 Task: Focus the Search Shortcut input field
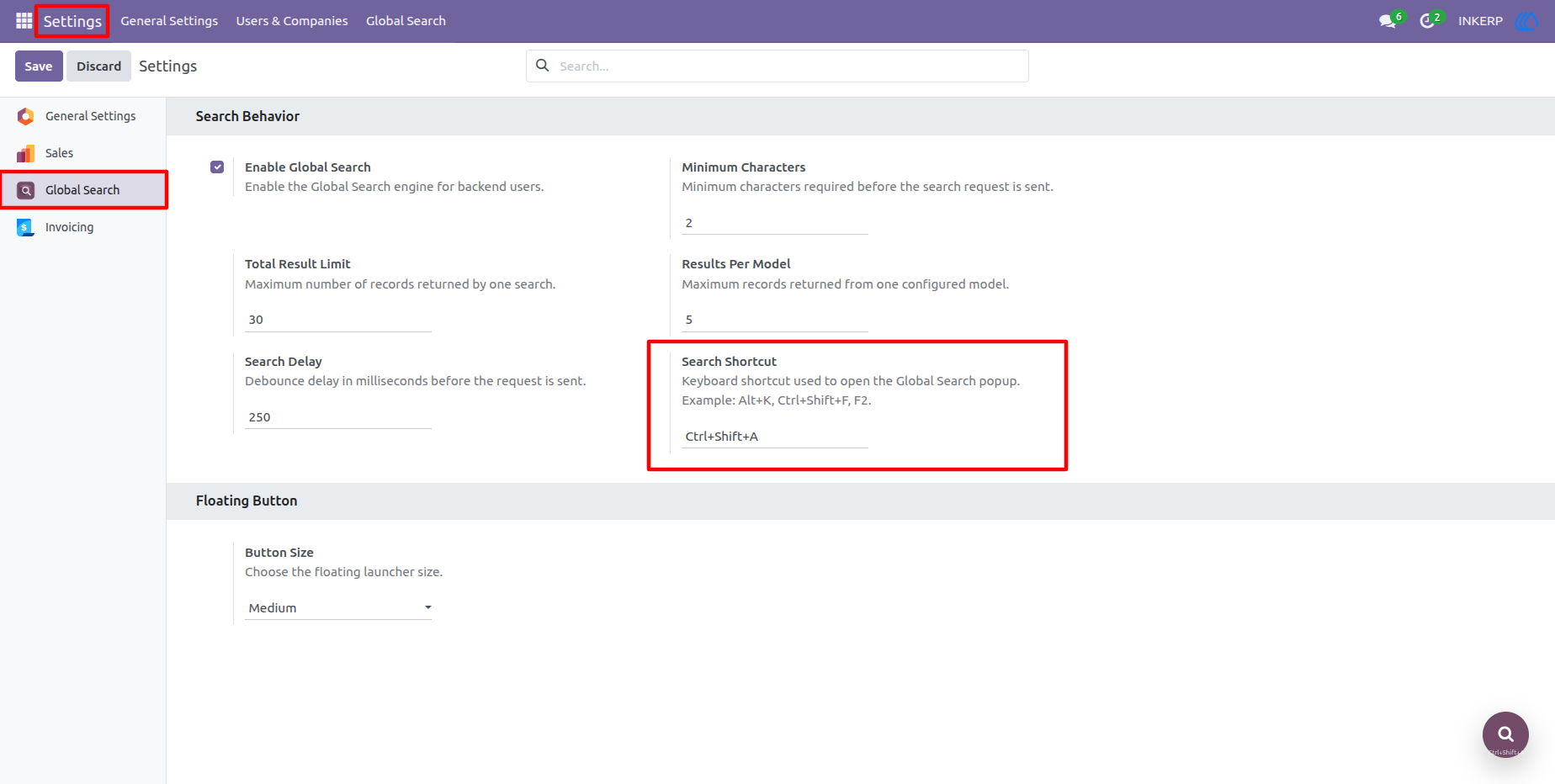[x=774, y=436]
